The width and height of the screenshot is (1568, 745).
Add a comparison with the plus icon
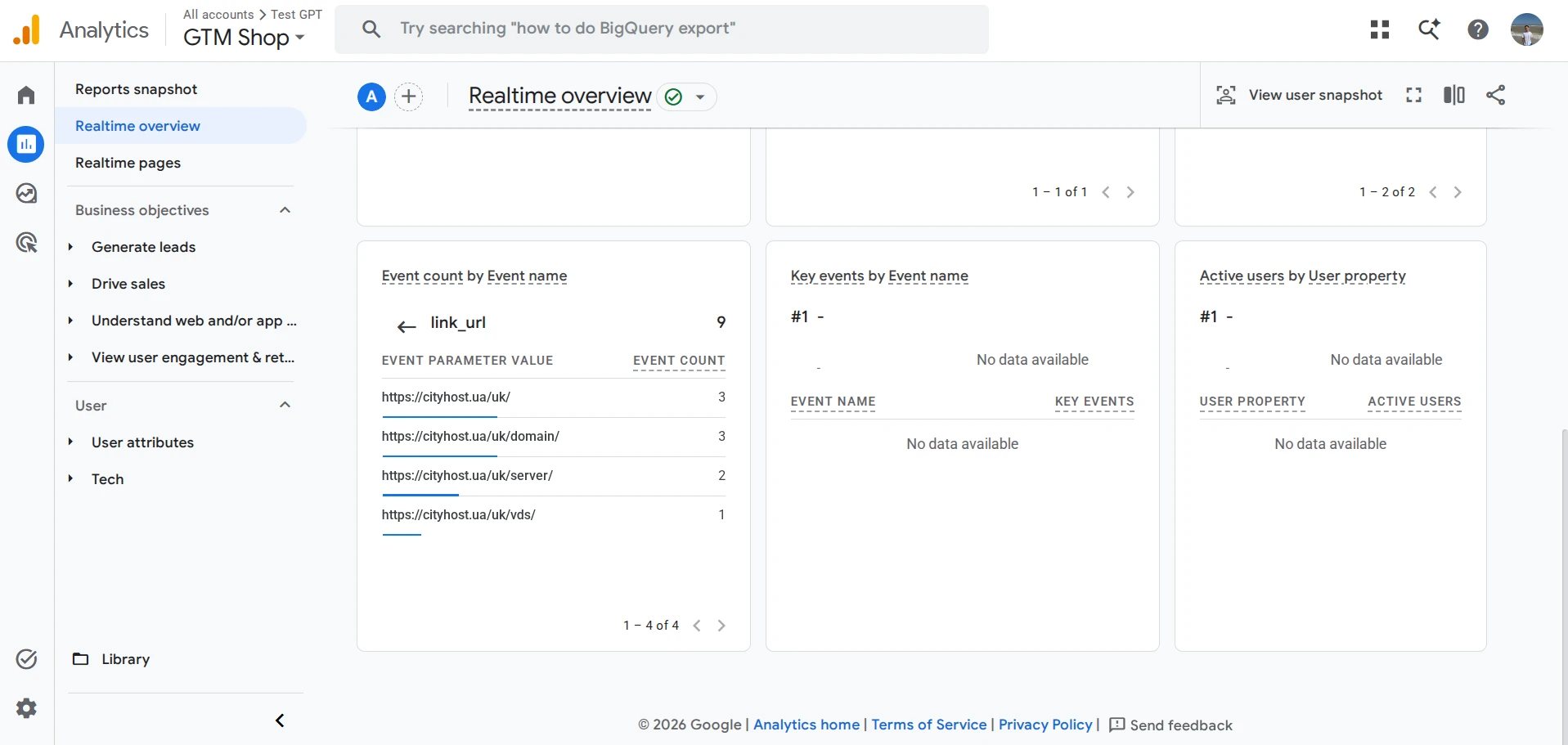[x=409, y=96]
